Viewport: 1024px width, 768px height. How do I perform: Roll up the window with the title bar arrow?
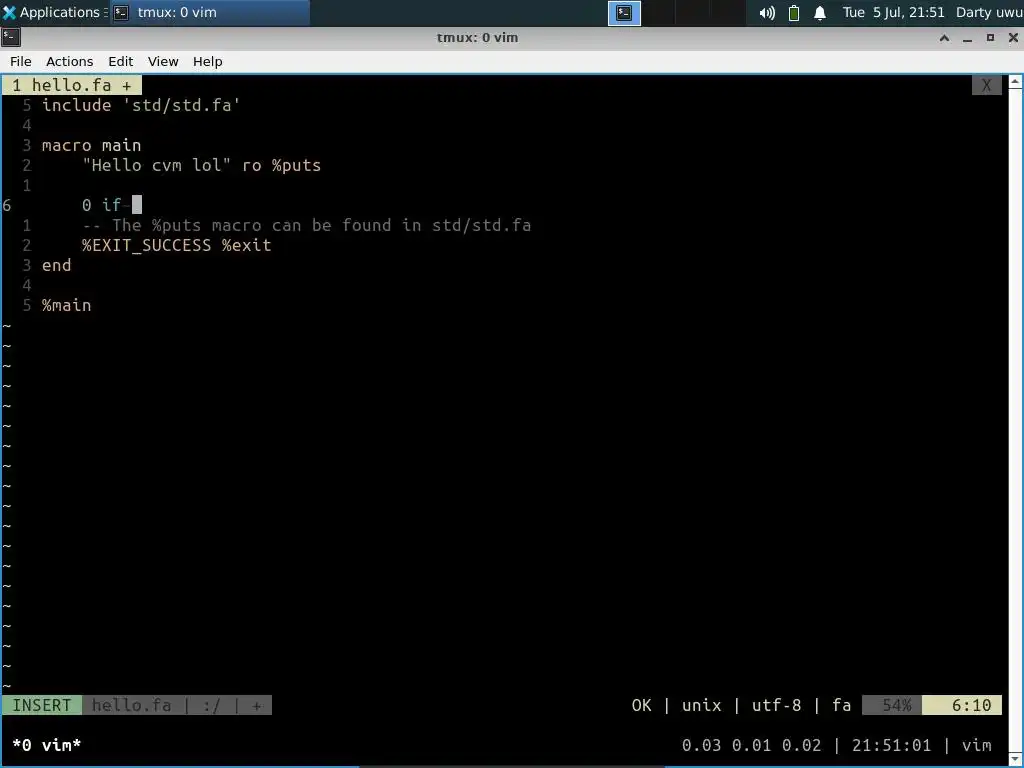tap(944, 38)
